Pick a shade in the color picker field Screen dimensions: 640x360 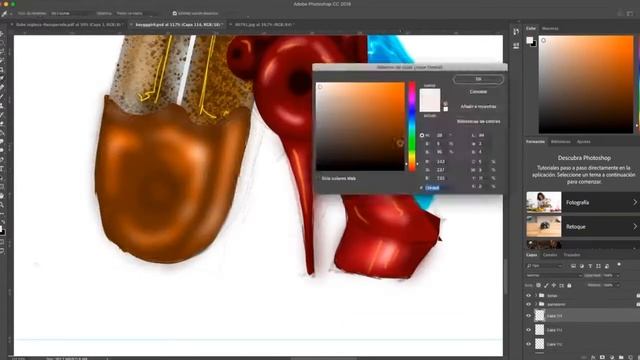pyautogui.click(x=360, y=127)
